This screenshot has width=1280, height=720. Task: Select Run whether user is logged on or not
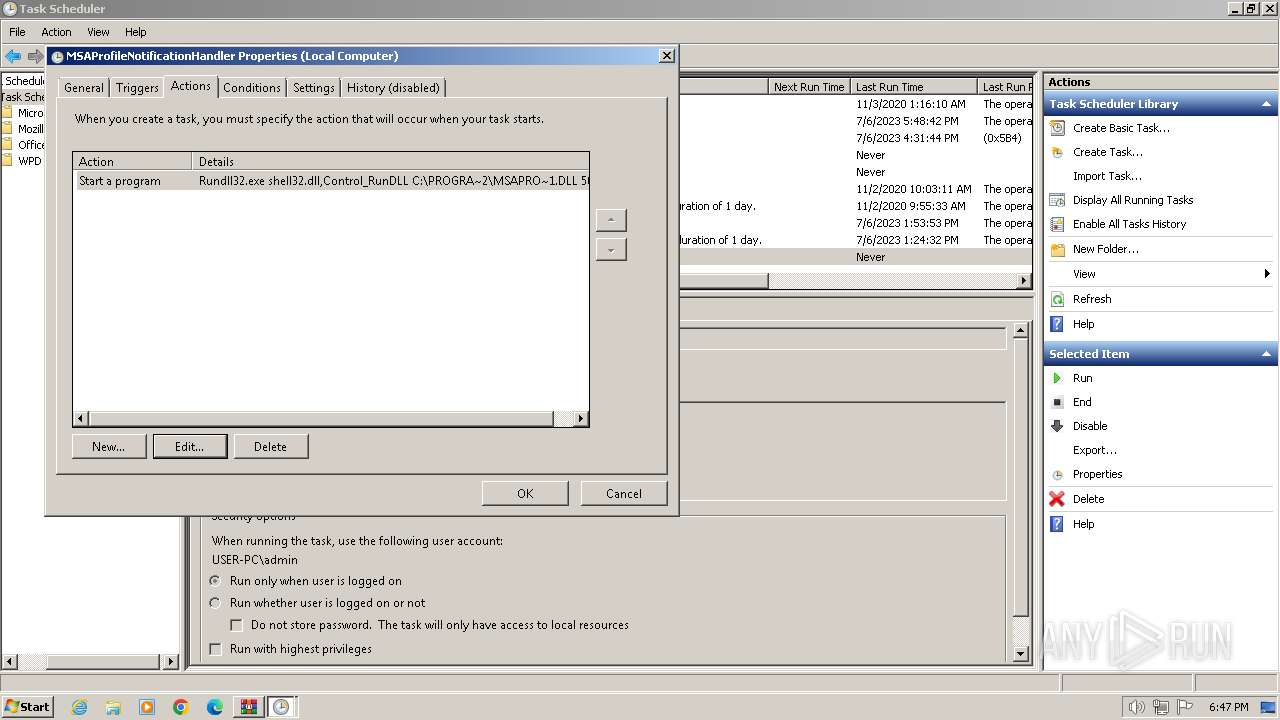click(x=215, y=603)
